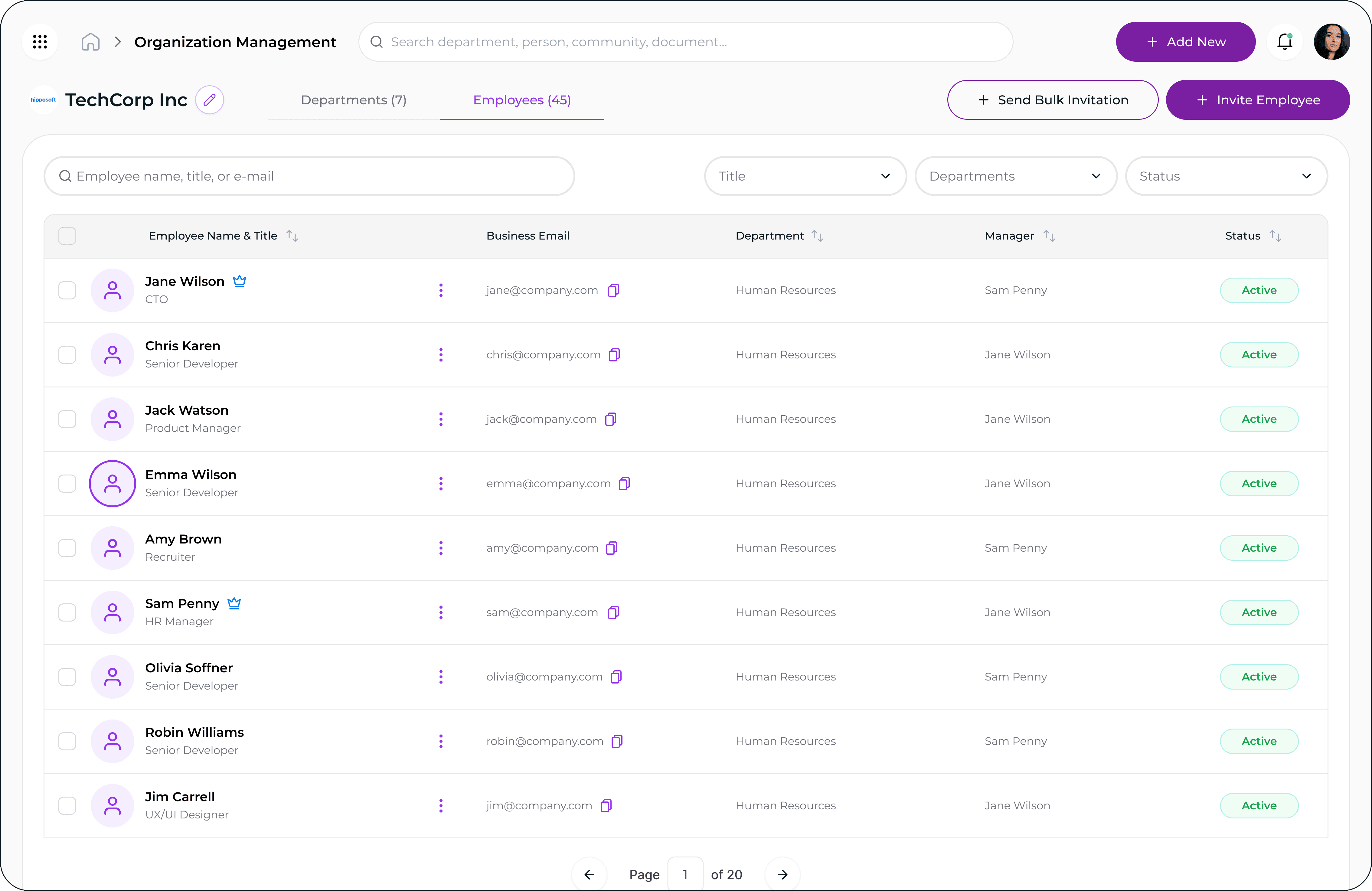Copy emma@company.com using copy icon
The image size is (1372, 891).
pos(624,484)
